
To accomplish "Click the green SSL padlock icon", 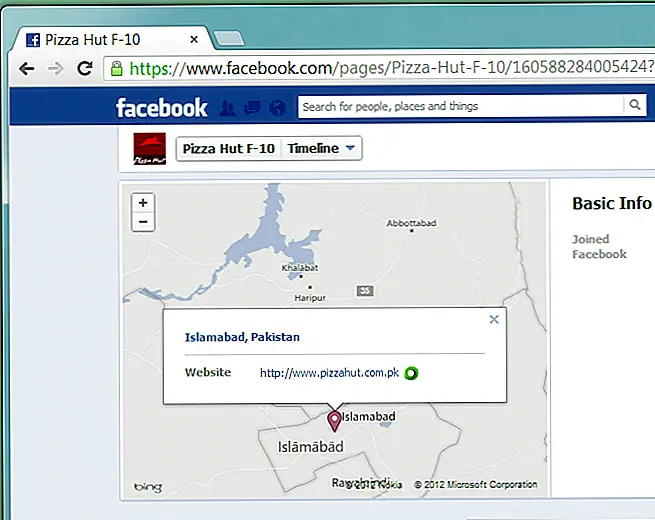I will (x=117, y=68).
